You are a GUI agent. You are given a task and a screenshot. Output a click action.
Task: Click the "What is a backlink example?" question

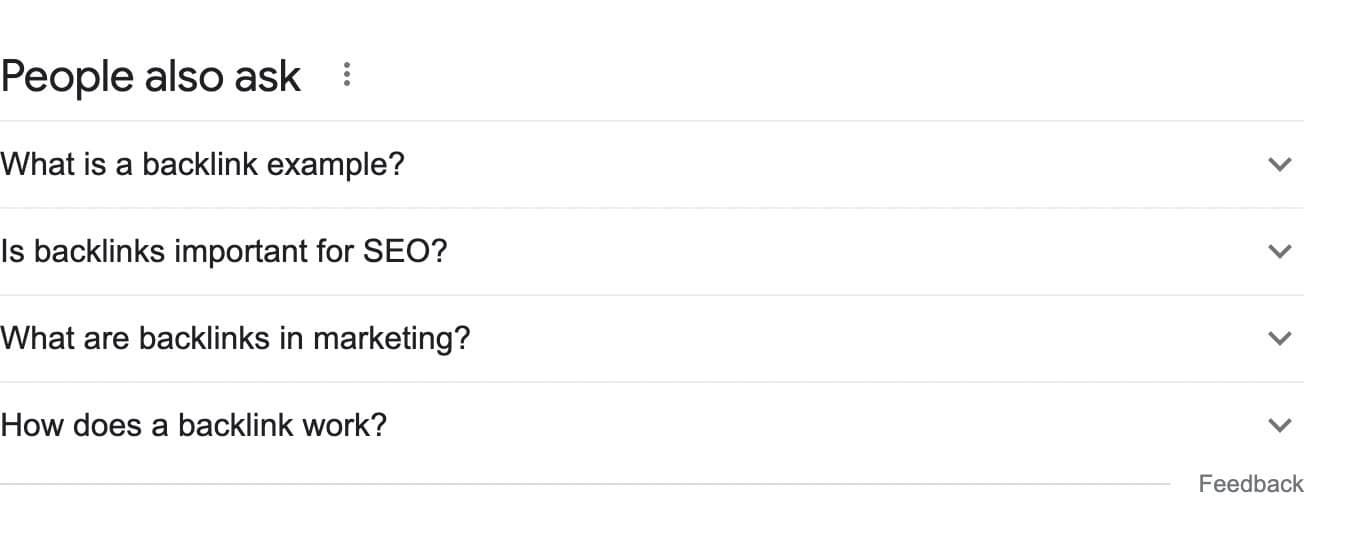[202, 164]
